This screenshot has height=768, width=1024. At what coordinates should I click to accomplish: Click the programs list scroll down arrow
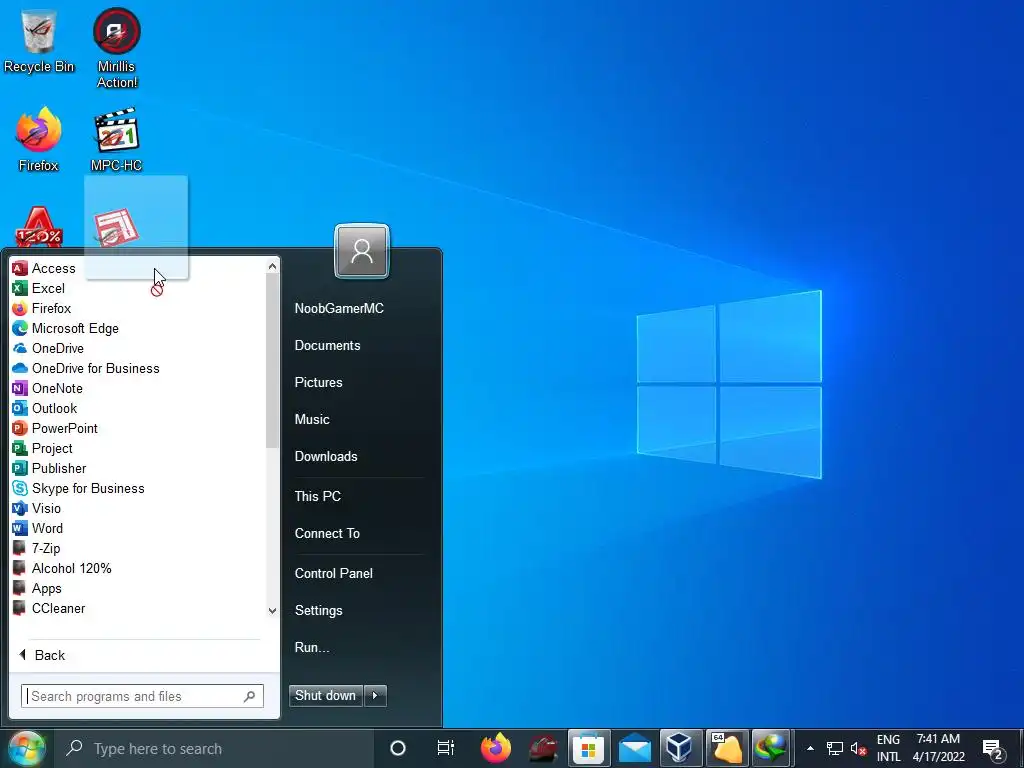pyautogui.click(x=272, y=611)
